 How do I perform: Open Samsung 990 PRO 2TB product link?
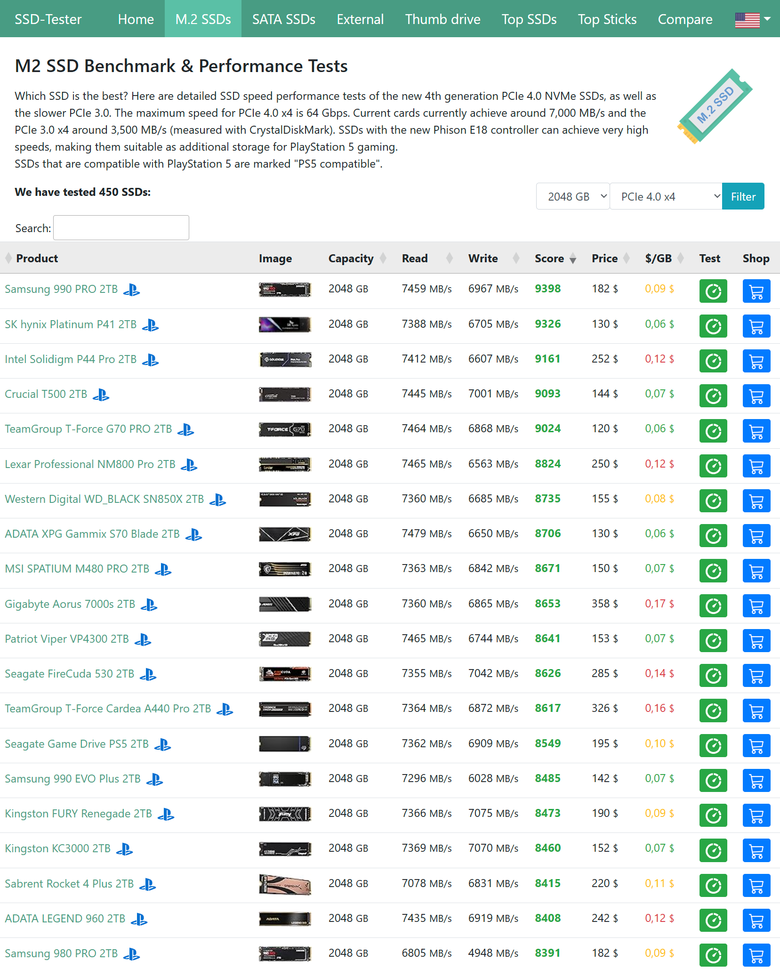pyautogui.click(x=61, y=289)
